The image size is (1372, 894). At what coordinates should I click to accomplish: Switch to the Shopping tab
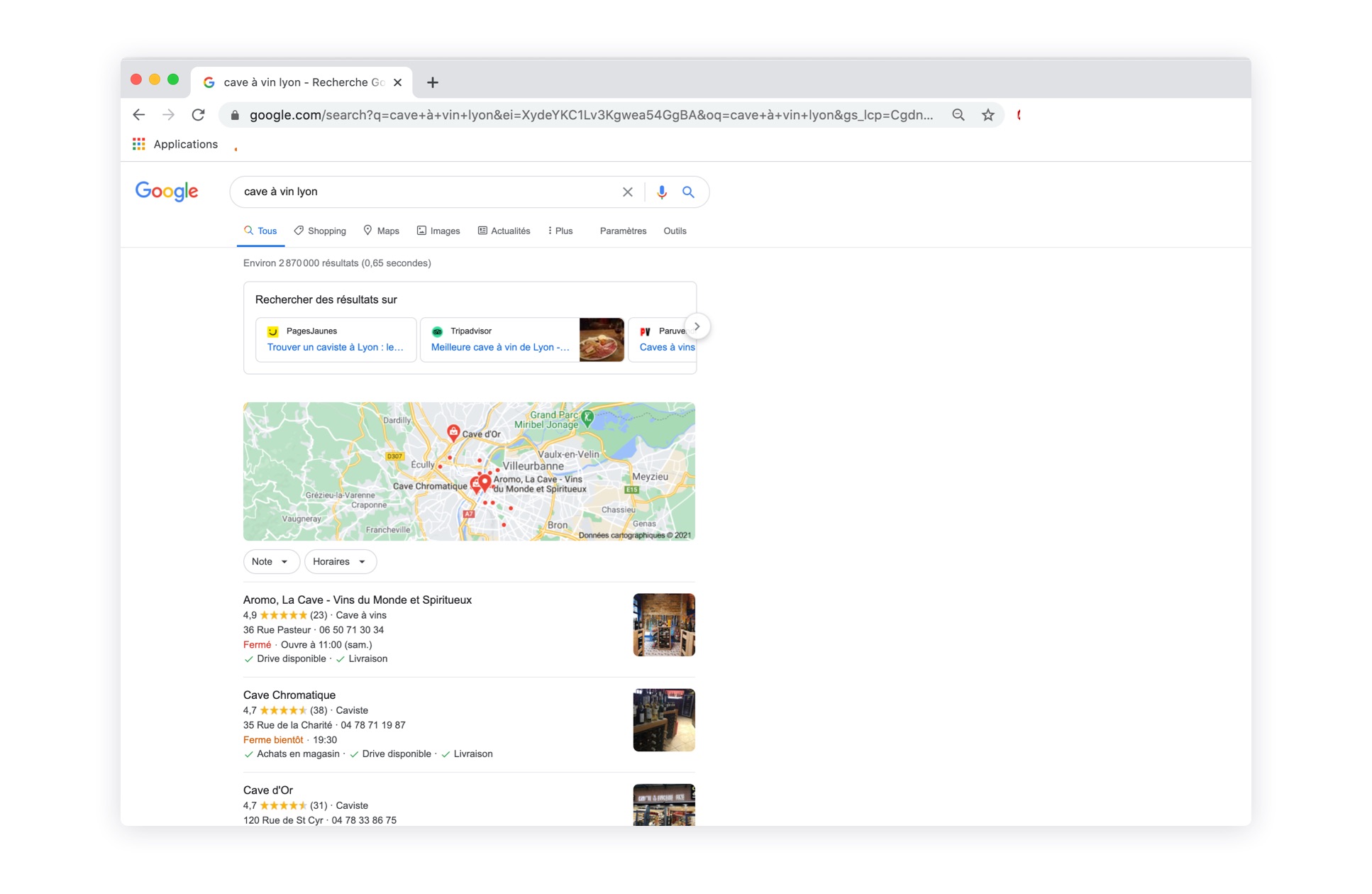320,231
